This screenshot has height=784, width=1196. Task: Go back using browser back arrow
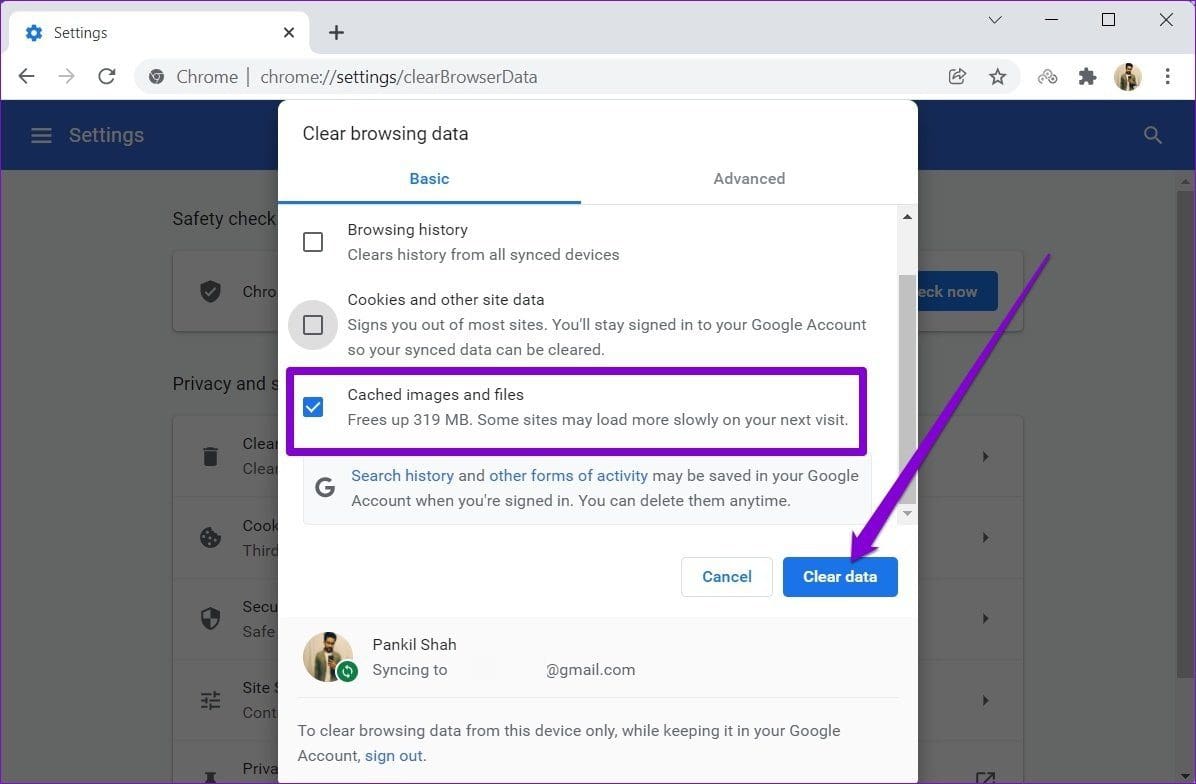[x=27, y=76]
